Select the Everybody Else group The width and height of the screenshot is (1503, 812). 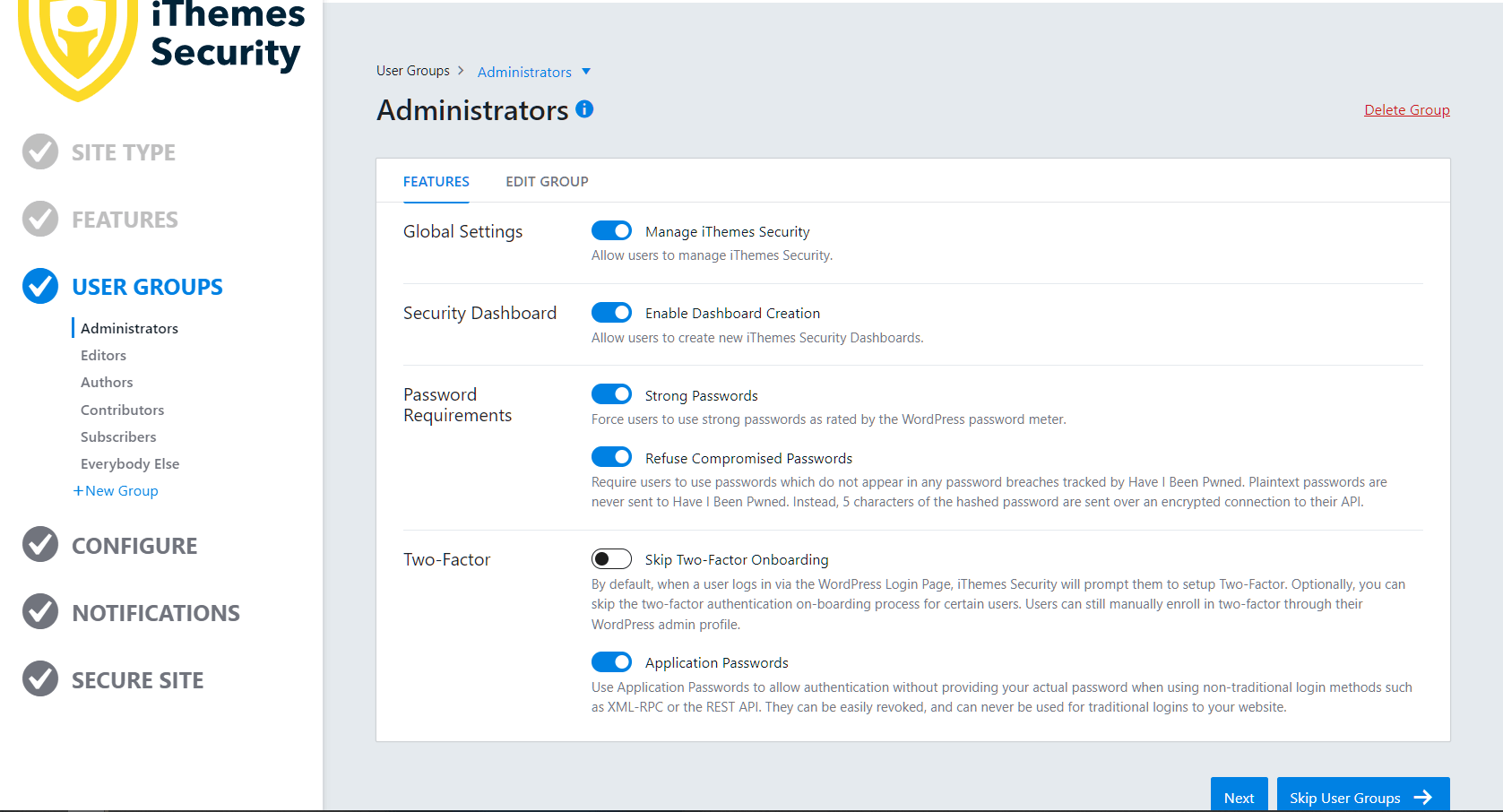(x=130, y=463)
